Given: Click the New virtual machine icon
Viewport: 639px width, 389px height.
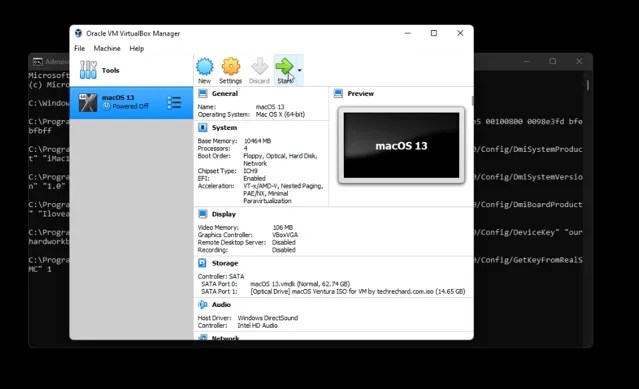Looking at the screenshot, I should 205,66.
